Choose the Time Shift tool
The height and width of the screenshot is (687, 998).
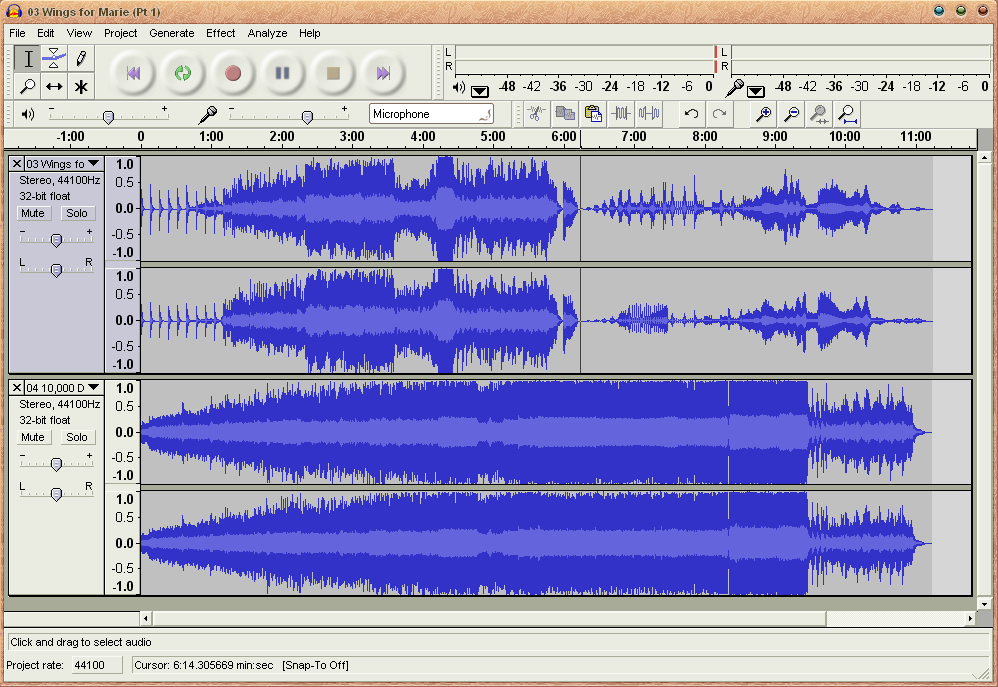55,87
